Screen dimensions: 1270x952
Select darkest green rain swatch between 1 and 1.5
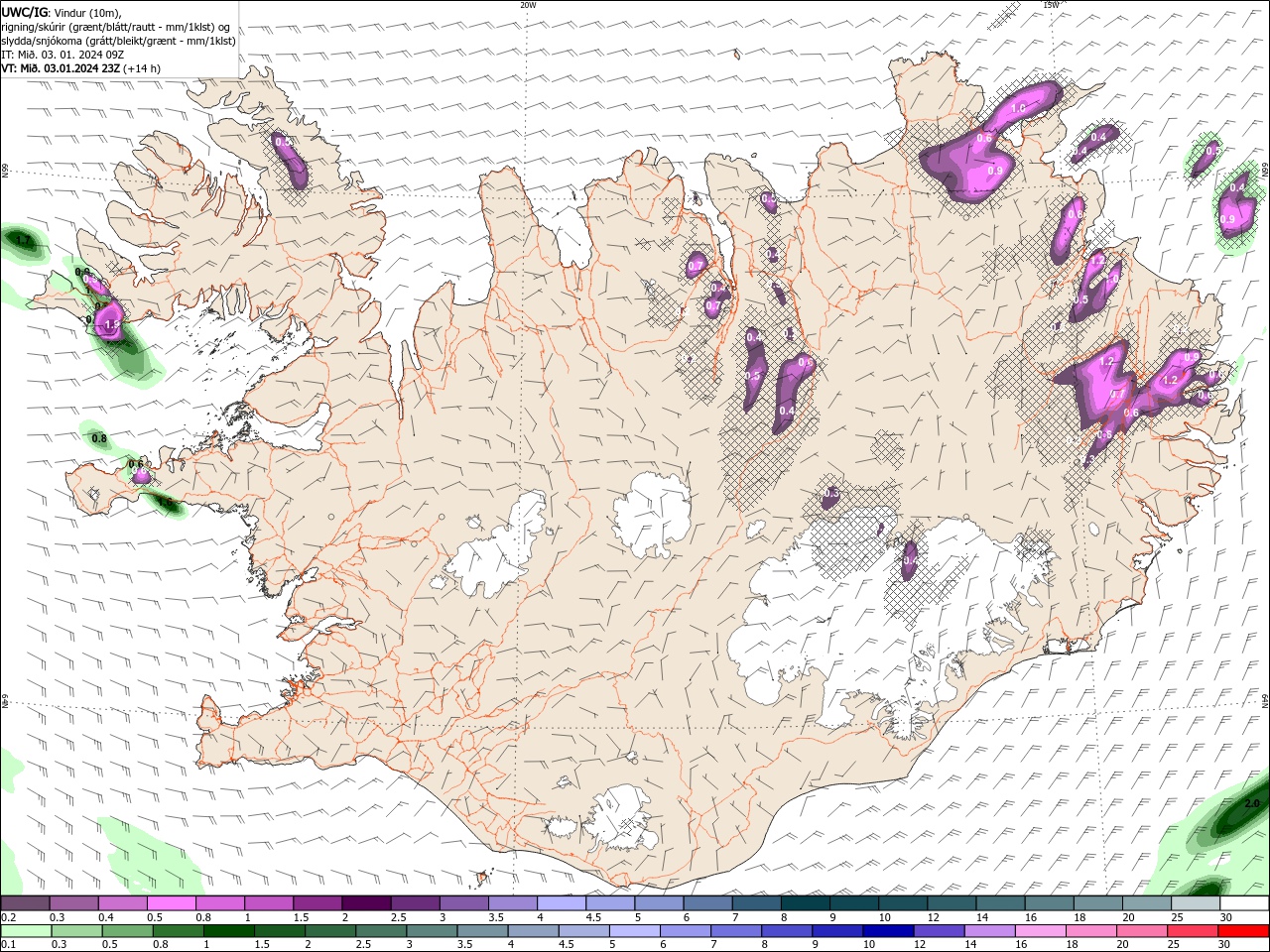click(229, 931)
